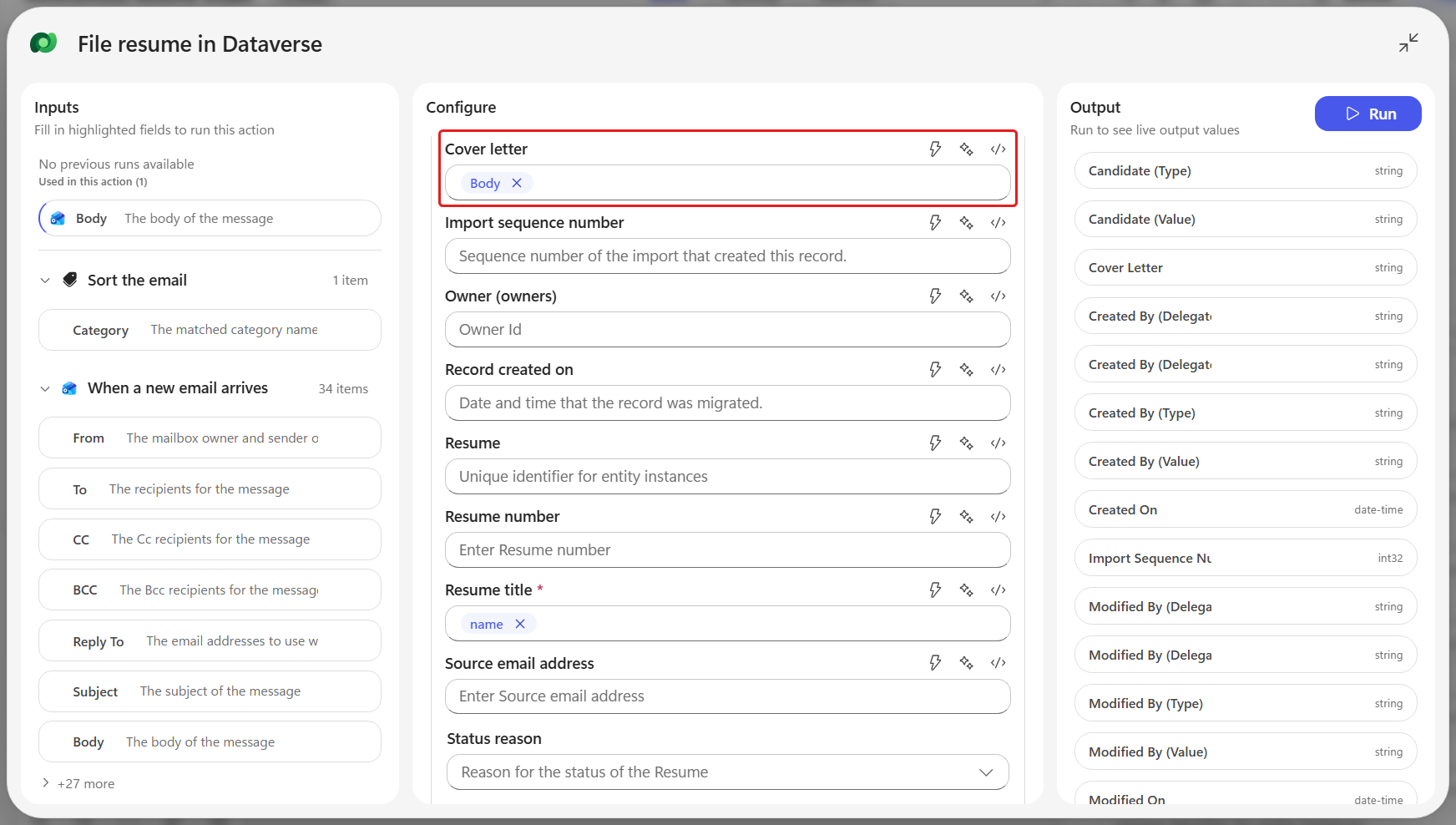This screenshot has width=1456, height=825.
Task: Select the CC recipients input
Action: click(210, 539)
